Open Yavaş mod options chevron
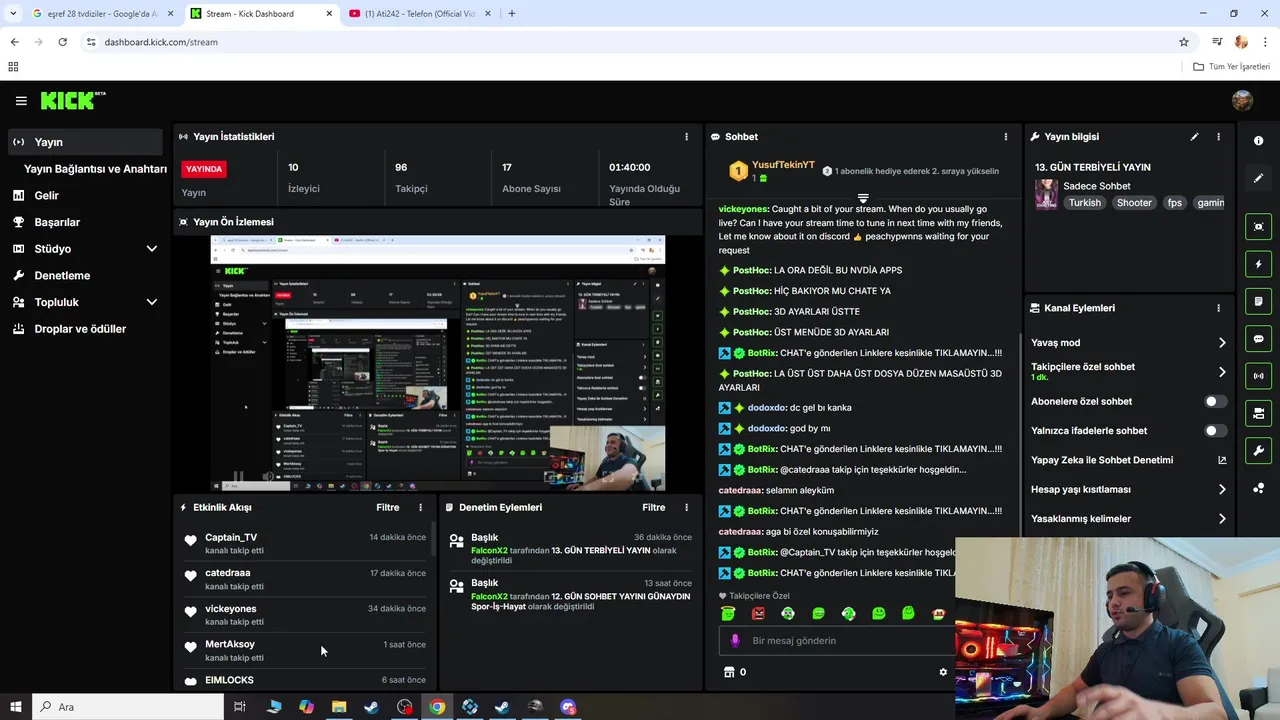This screenshot has height=720, width=1280. (1221, 343)
